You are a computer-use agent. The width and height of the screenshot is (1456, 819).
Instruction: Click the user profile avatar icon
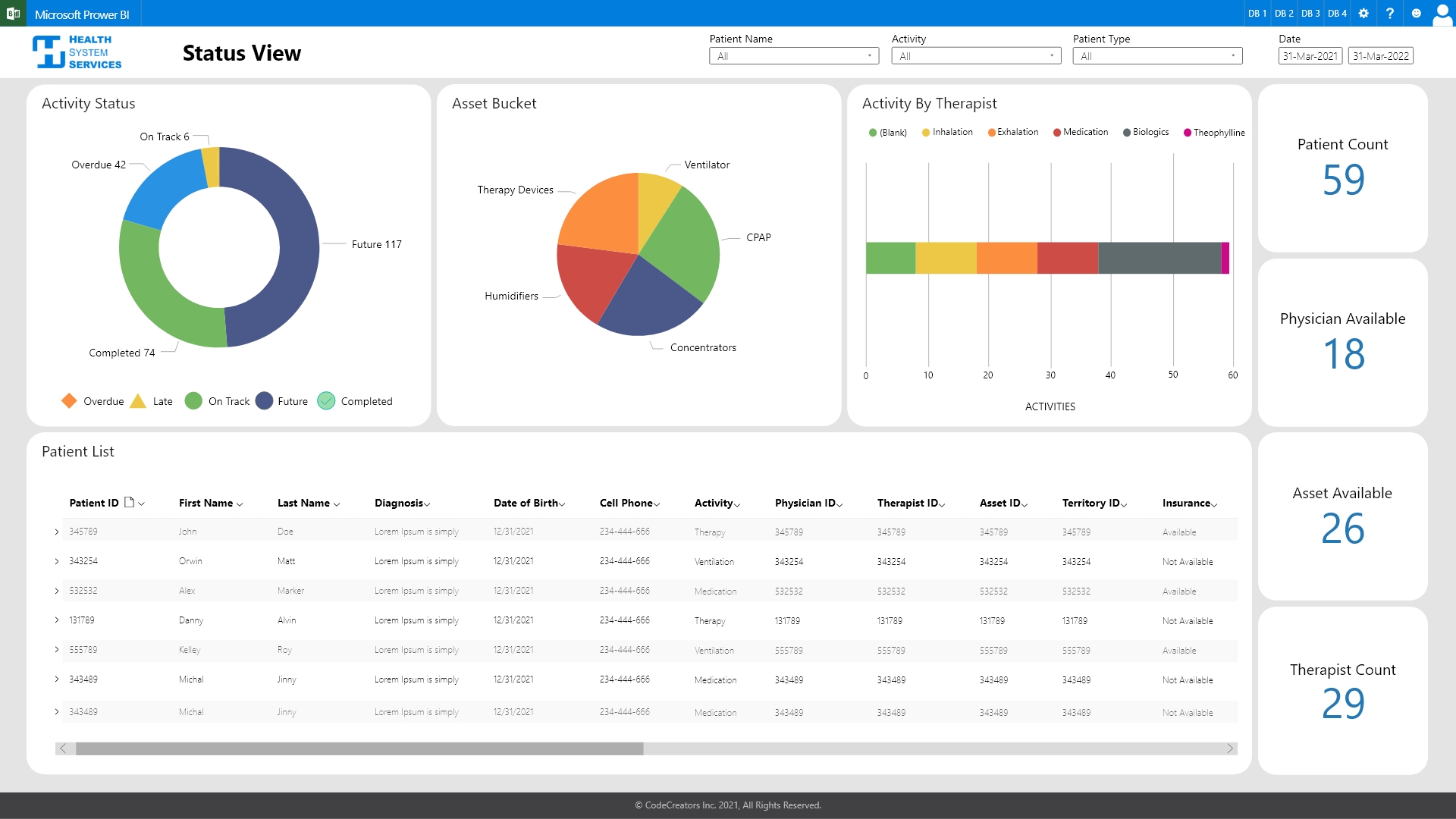[1443, 13]
